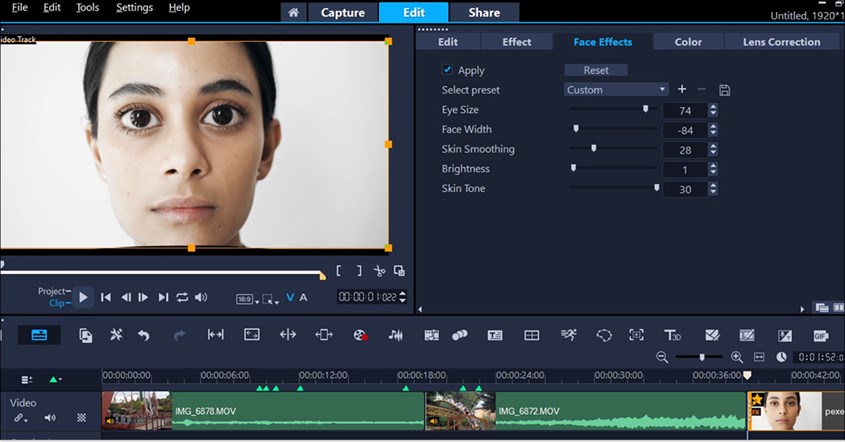The image size is (845, 442).
Task: Play the preview
Action: [x=83, y=297]
